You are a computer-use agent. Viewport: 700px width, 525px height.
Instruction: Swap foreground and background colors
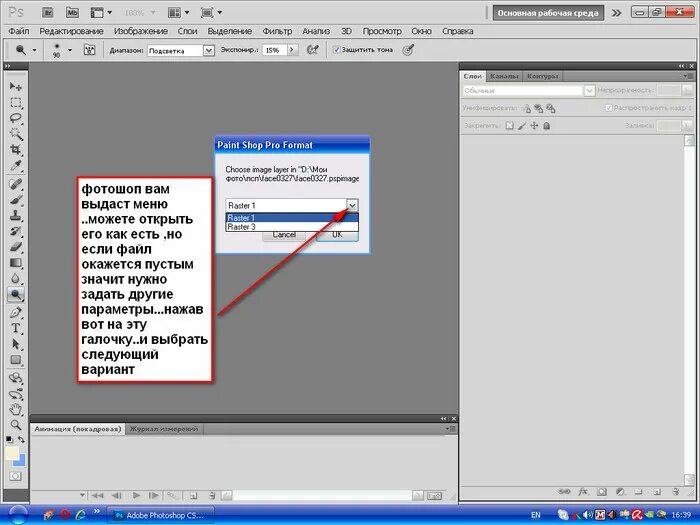click(x=21, y=440)
